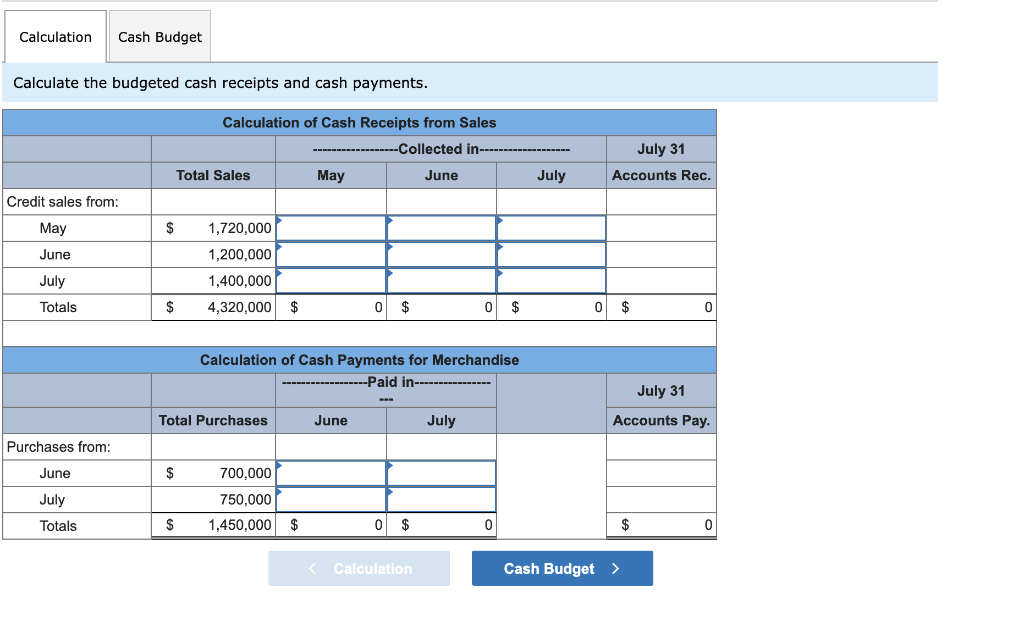Click the May accounts receivable cell
Image resolution: width=1024 pixels, height=621 pixels.
(661, 229)
